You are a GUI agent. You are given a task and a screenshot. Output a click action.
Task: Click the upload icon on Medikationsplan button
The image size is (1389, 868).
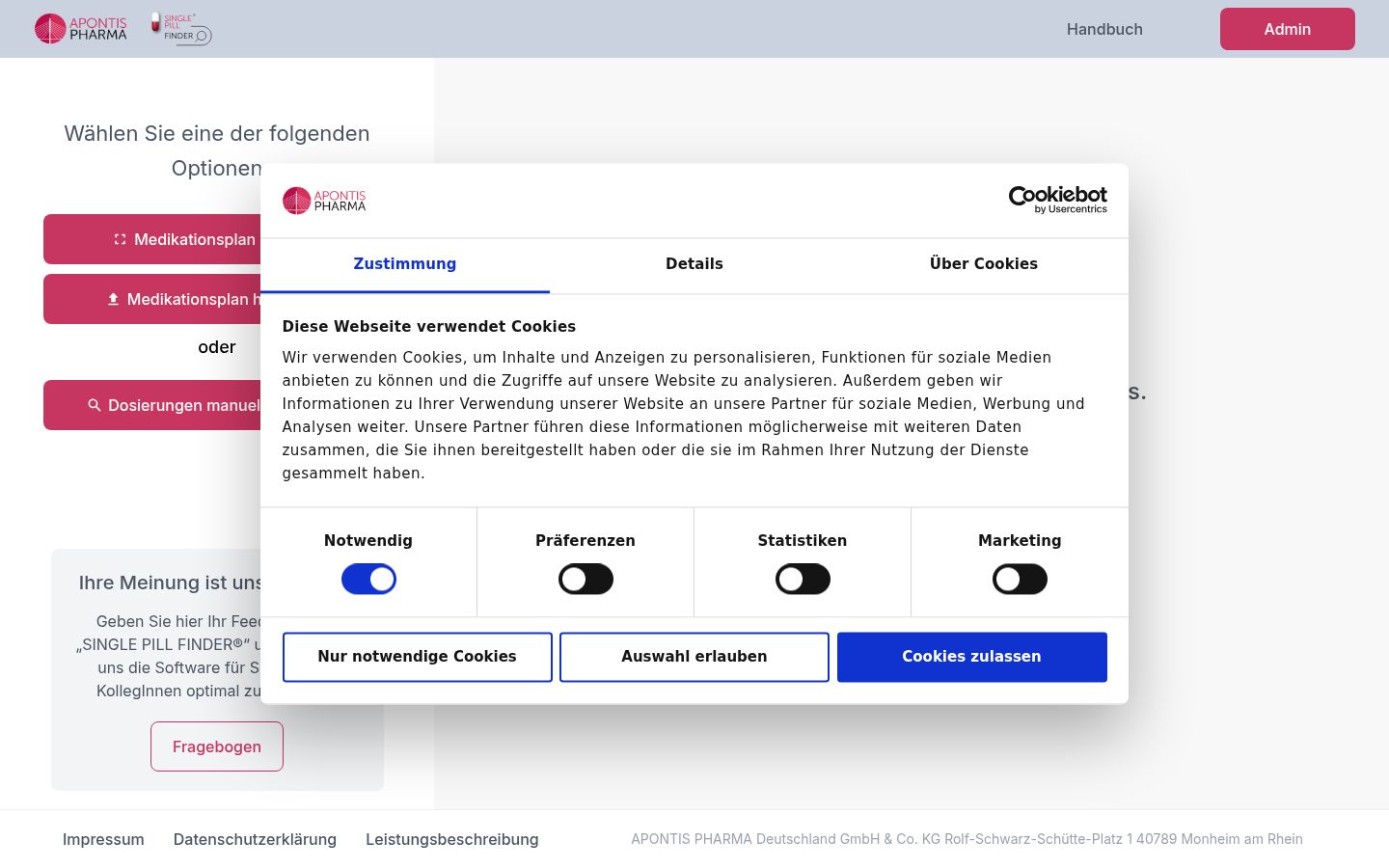(x=113, y=299)
